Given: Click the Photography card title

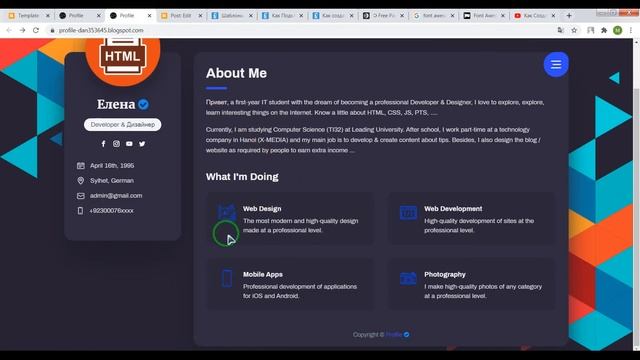Looking at the screenshot, I should click(445, 274).
